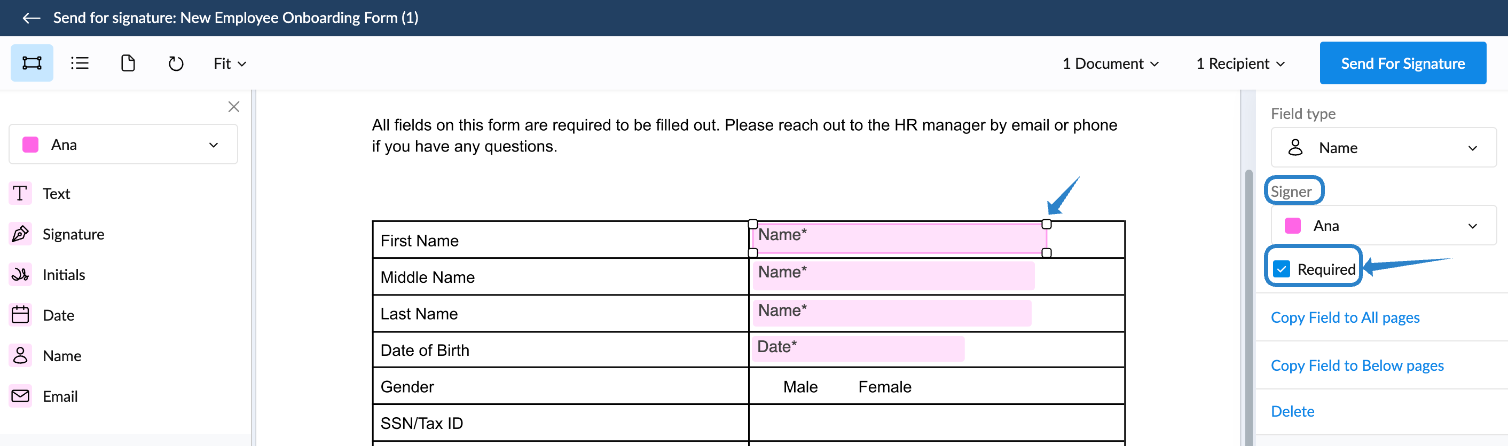The height and width of the screenshot is (446, 1508).
Task: Expand the 1 Recipient dropdown
Action: tap(1241, 63)
